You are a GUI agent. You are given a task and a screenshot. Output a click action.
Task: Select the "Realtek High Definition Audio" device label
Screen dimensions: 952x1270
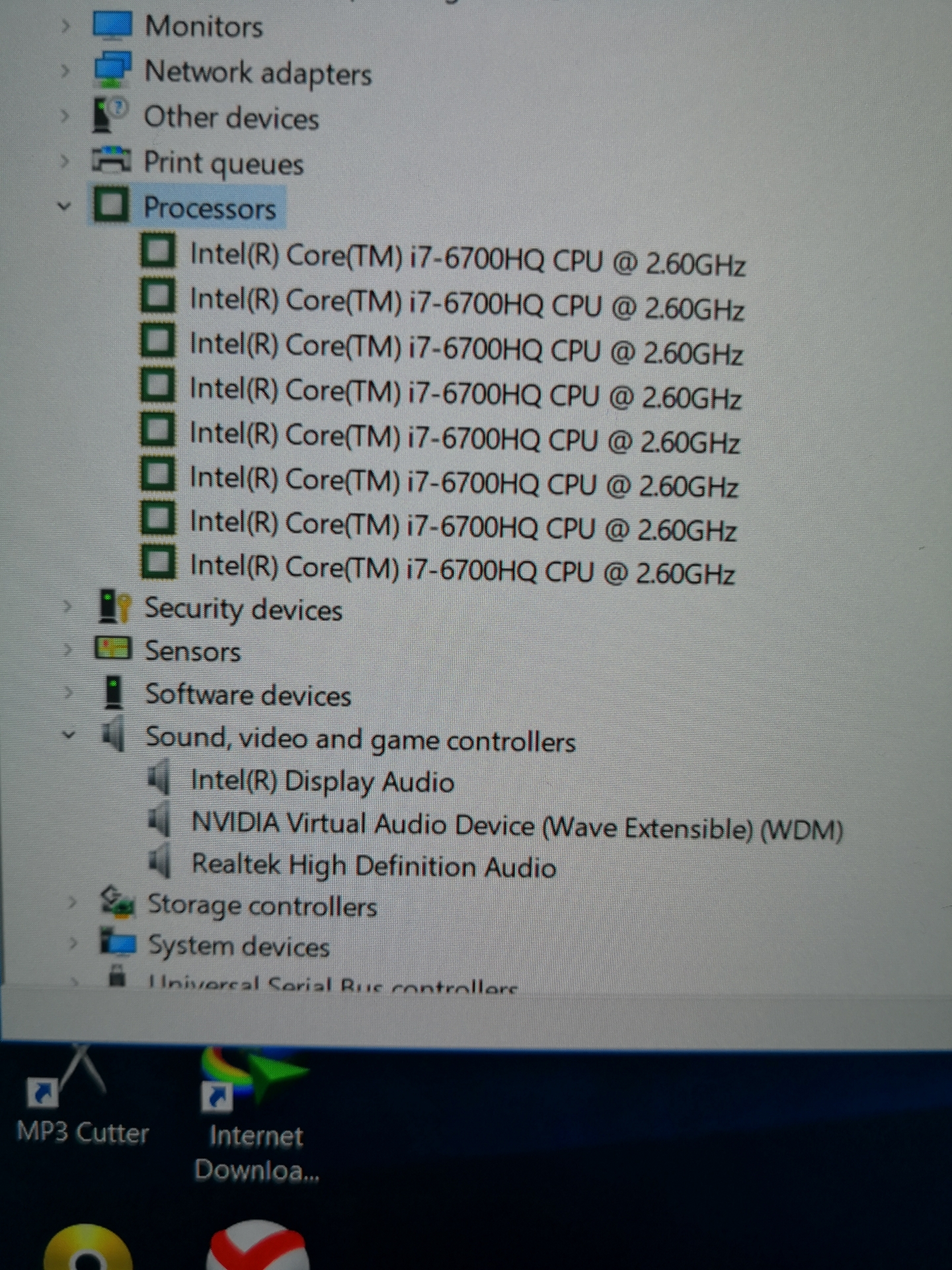coord(374,866)
